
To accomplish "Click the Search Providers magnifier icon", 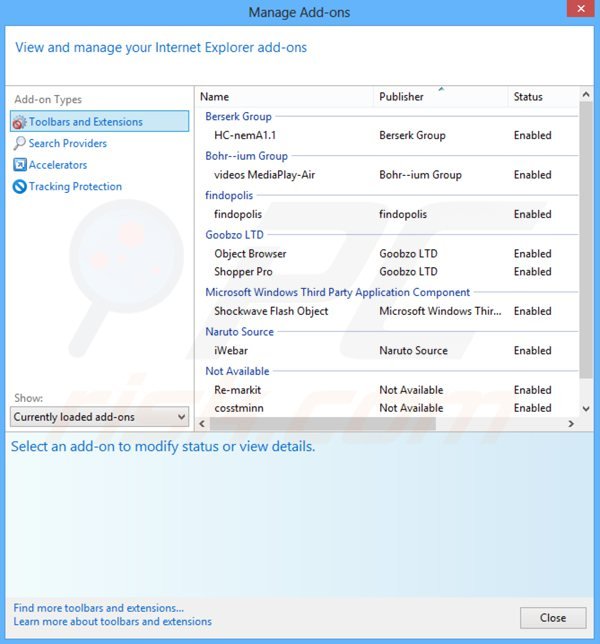I will (x=19, y=143).
